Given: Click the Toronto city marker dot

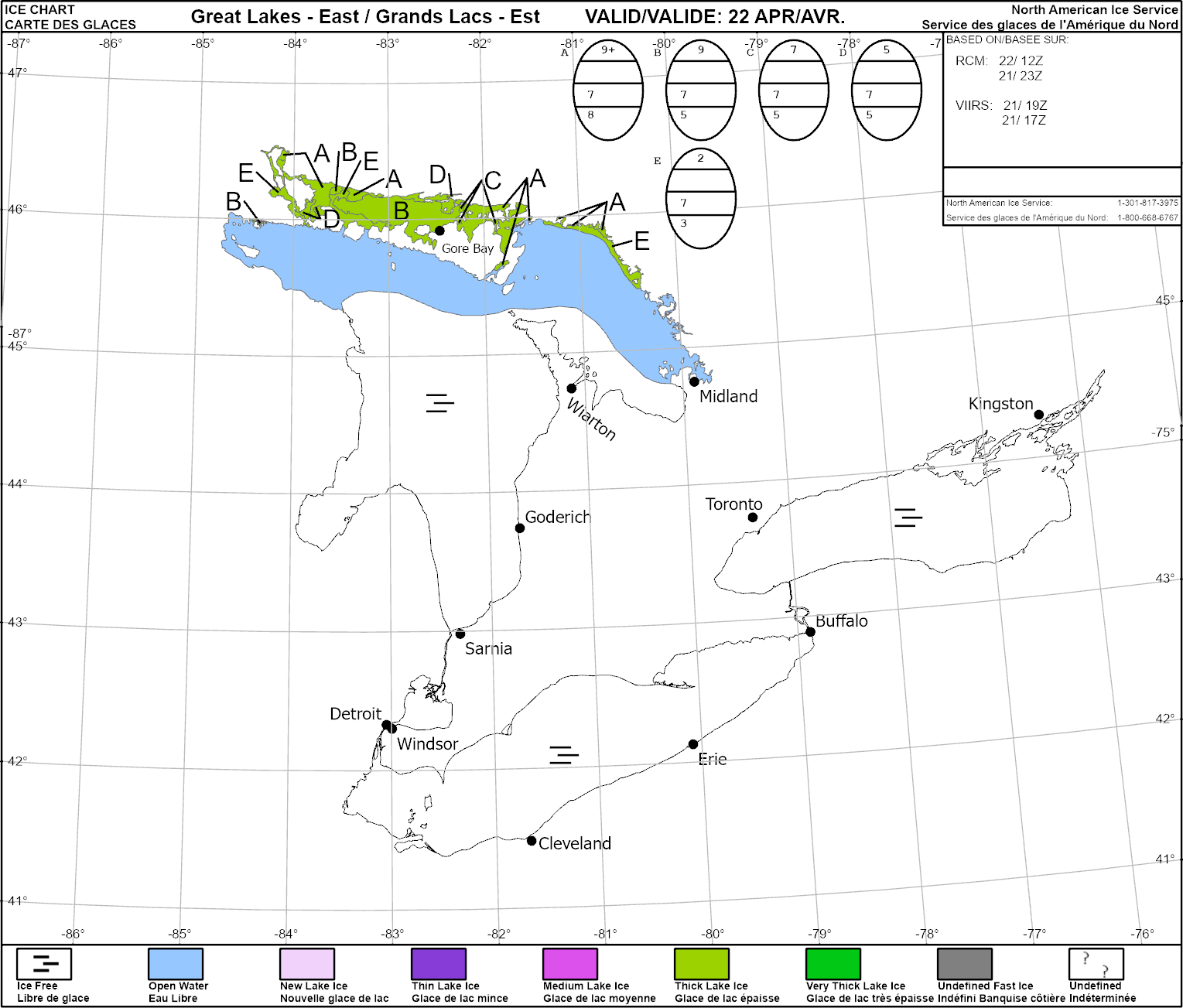Looking at the screenshot, I should coord(753,518).
